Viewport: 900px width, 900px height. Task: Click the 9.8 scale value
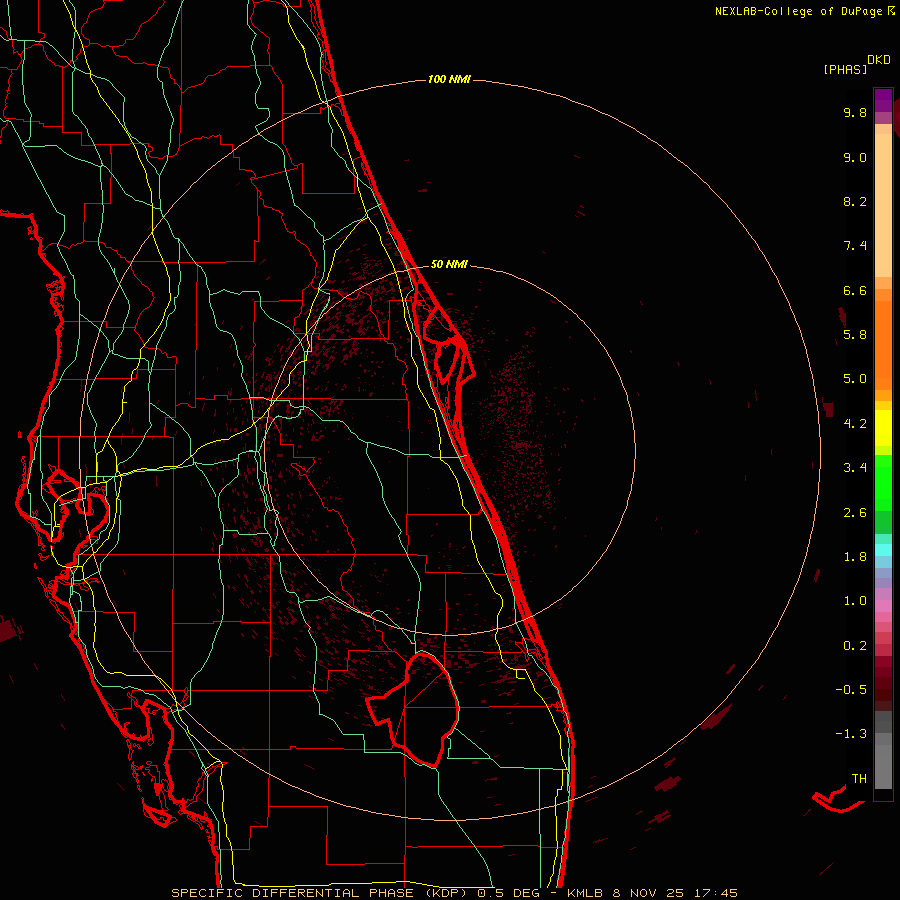(x=855, y=112)
